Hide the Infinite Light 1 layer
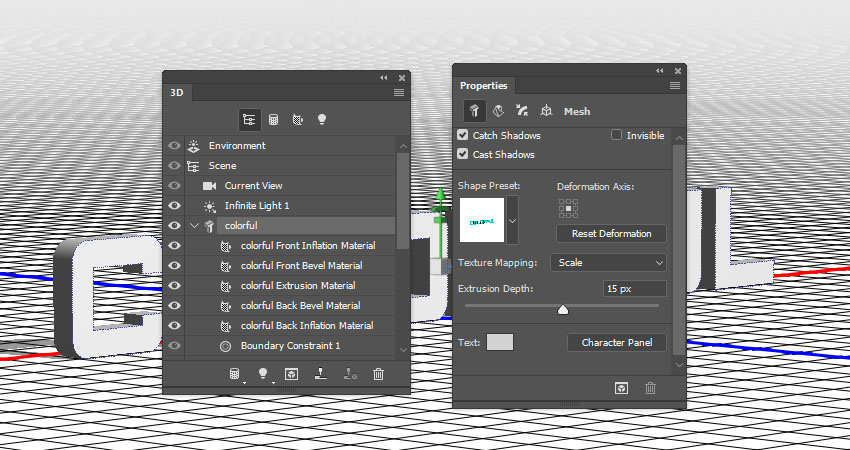The image size is (850, 450). pos(175,206)
